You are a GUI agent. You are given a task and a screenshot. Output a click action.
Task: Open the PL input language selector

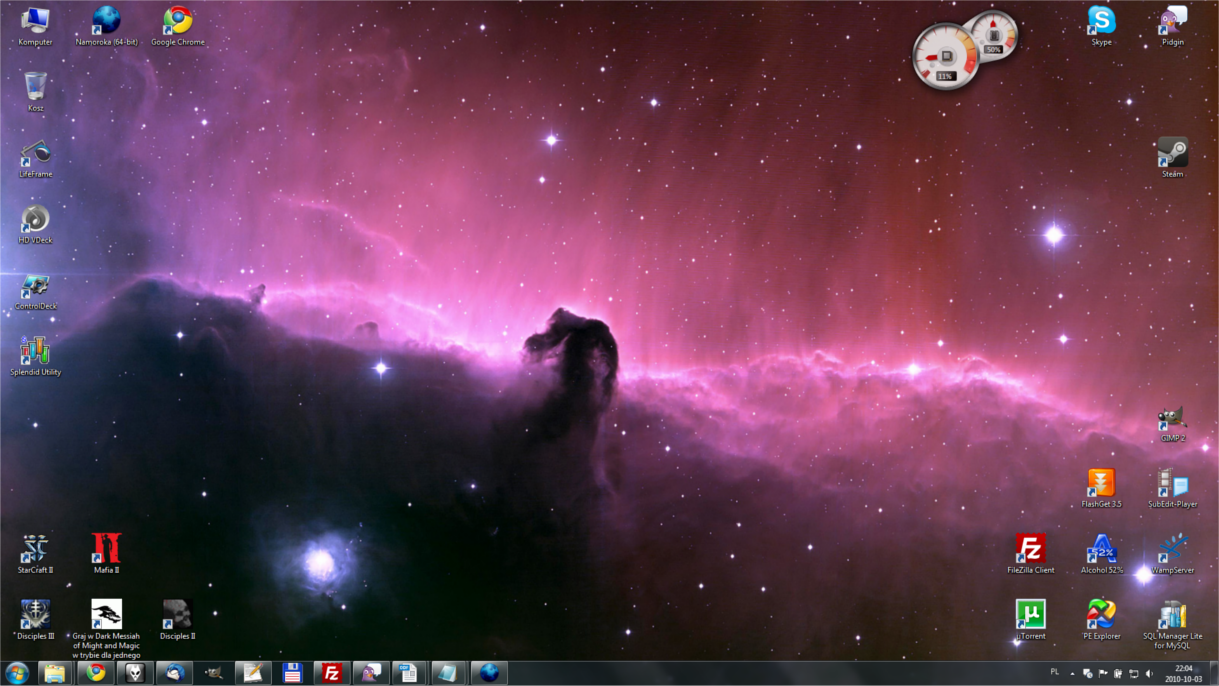(x=1054, y=673)
